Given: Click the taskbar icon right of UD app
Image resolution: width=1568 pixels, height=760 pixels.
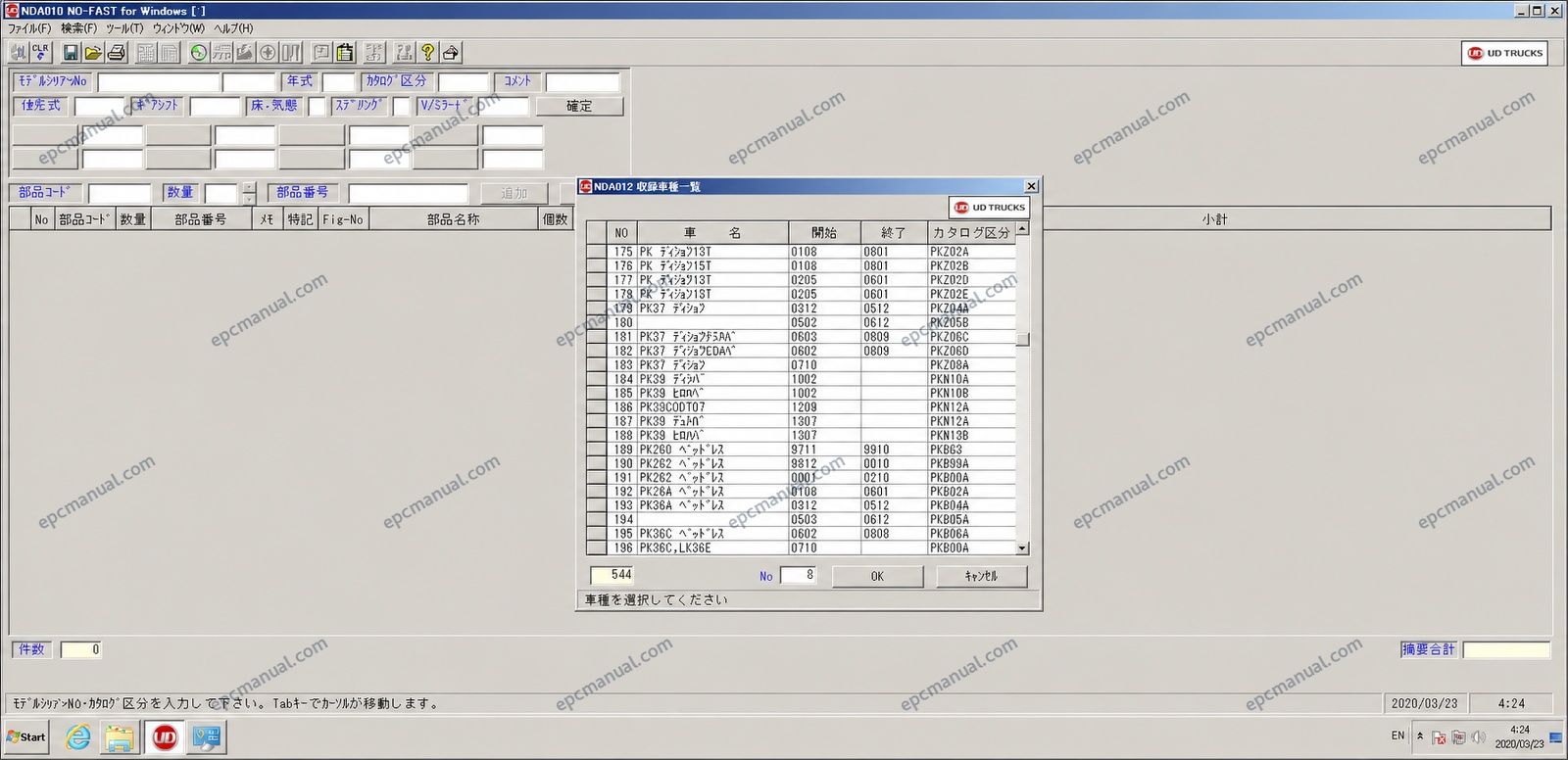Looking at the screenshot, I should (207, 737).
